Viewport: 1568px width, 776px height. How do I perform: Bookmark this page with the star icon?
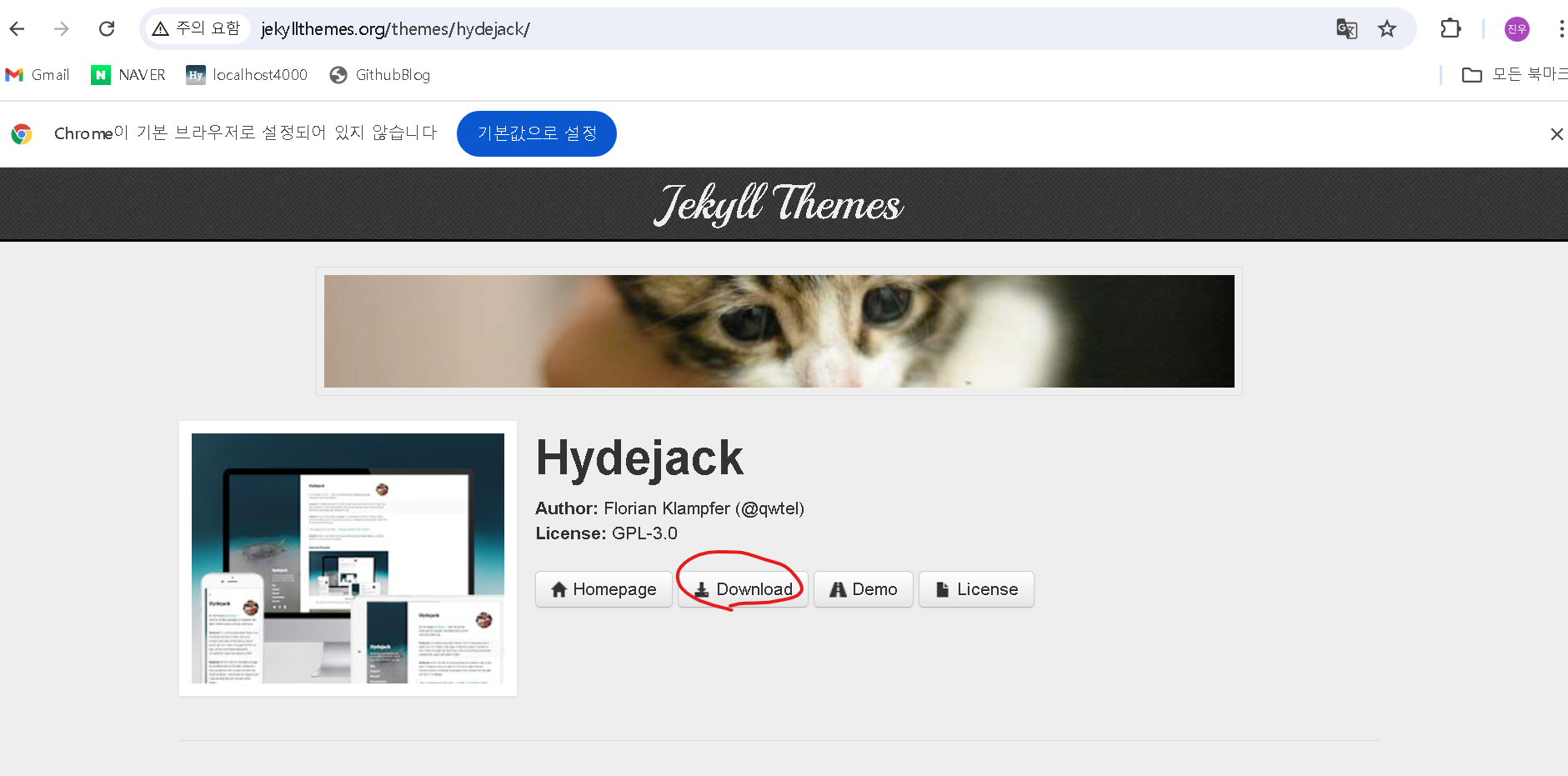(1387, 29)
